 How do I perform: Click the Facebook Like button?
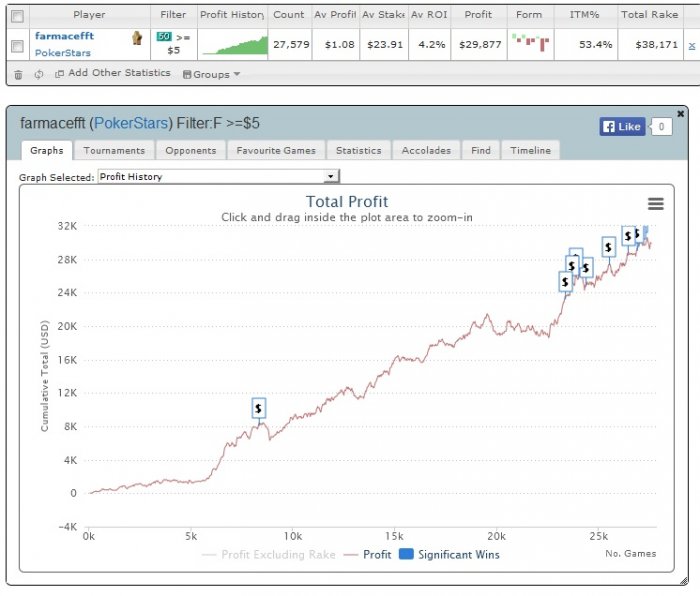(x=622, y=127)
